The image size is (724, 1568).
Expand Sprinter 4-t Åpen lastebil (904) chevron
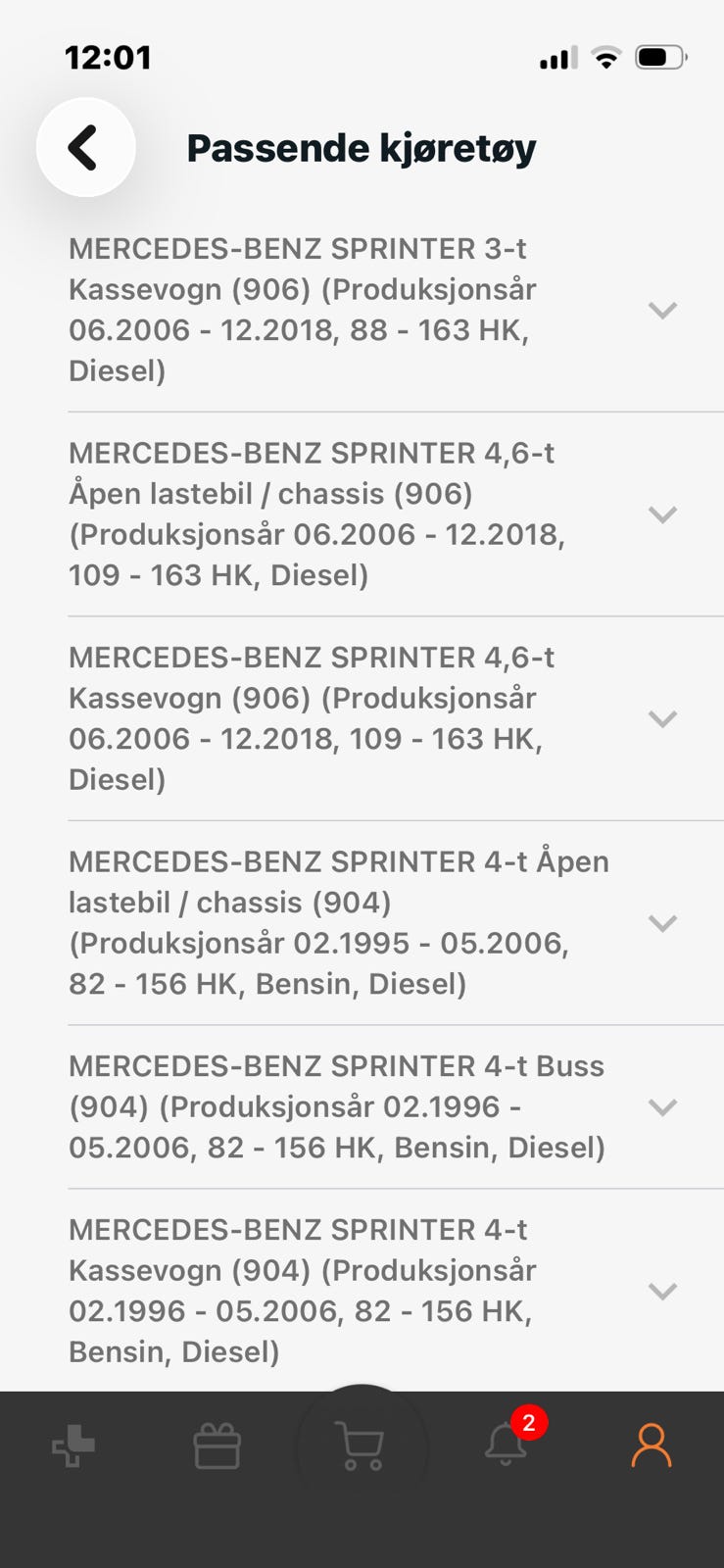663,923
